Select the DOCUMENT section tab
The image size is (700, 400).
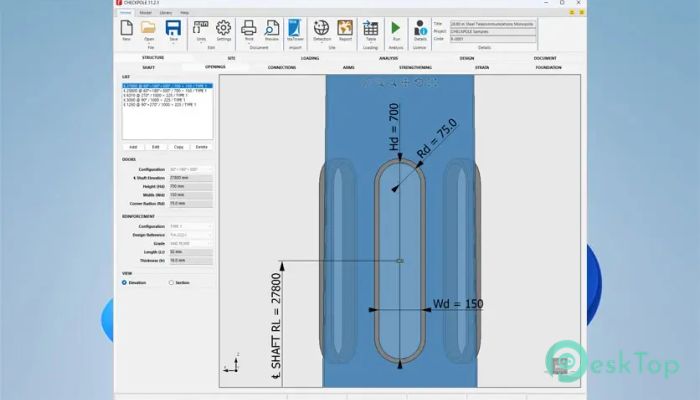click(545, 58)
